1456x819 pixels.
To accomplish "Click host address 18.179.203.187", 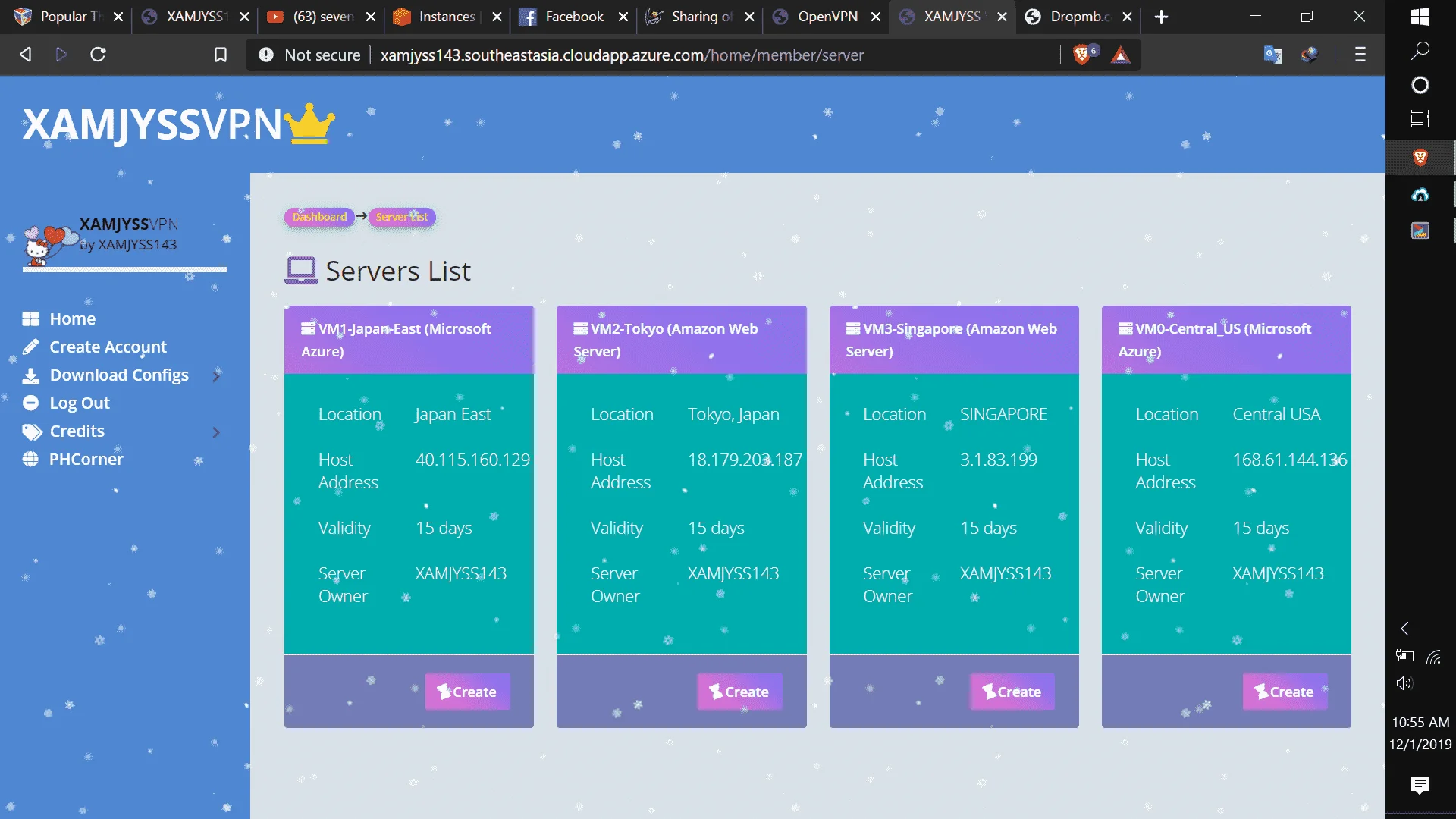I will coord(745,460).
